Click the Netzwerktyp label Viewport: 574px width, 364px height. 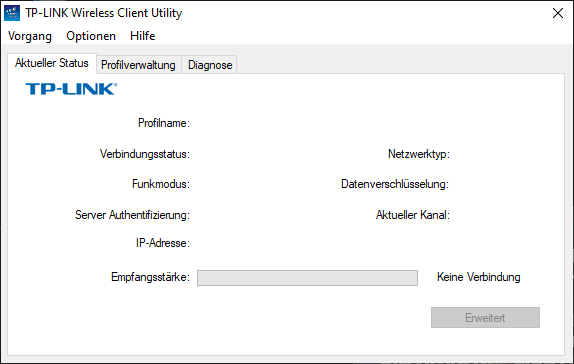coord(419,154)
